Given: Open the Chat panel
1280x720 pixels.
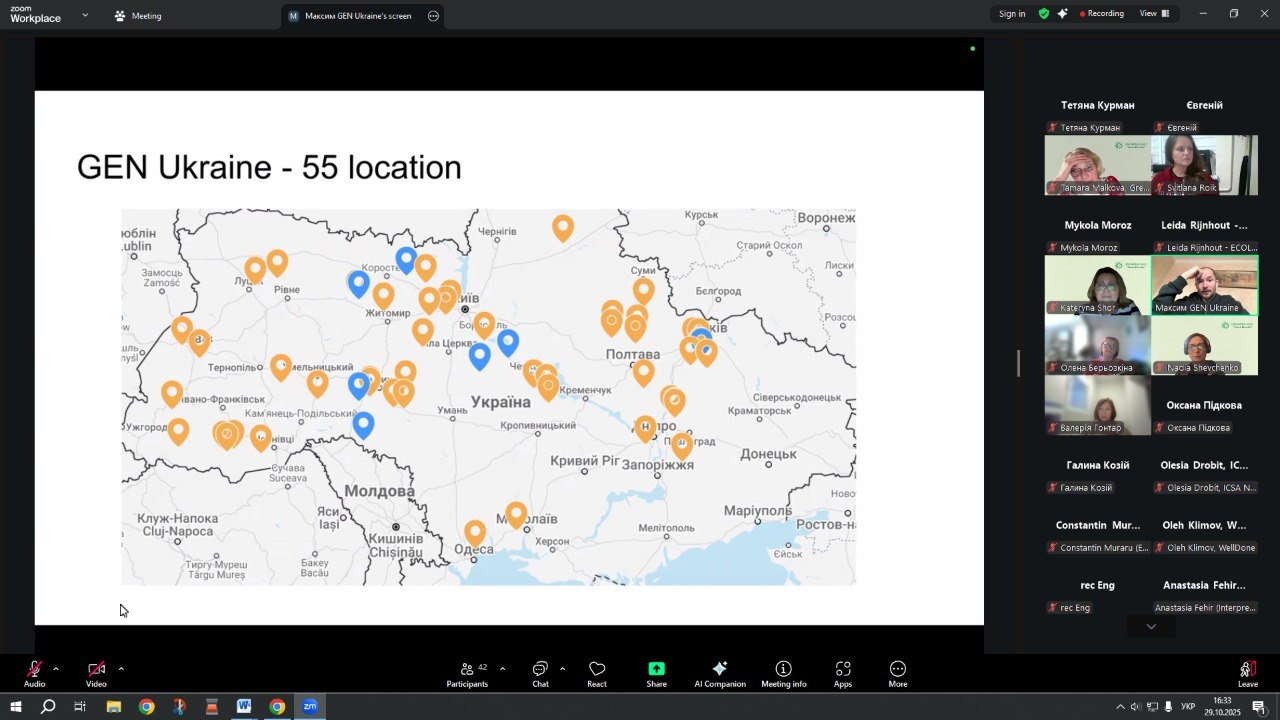Looking at the screenshot, I should tap(540, 674).
